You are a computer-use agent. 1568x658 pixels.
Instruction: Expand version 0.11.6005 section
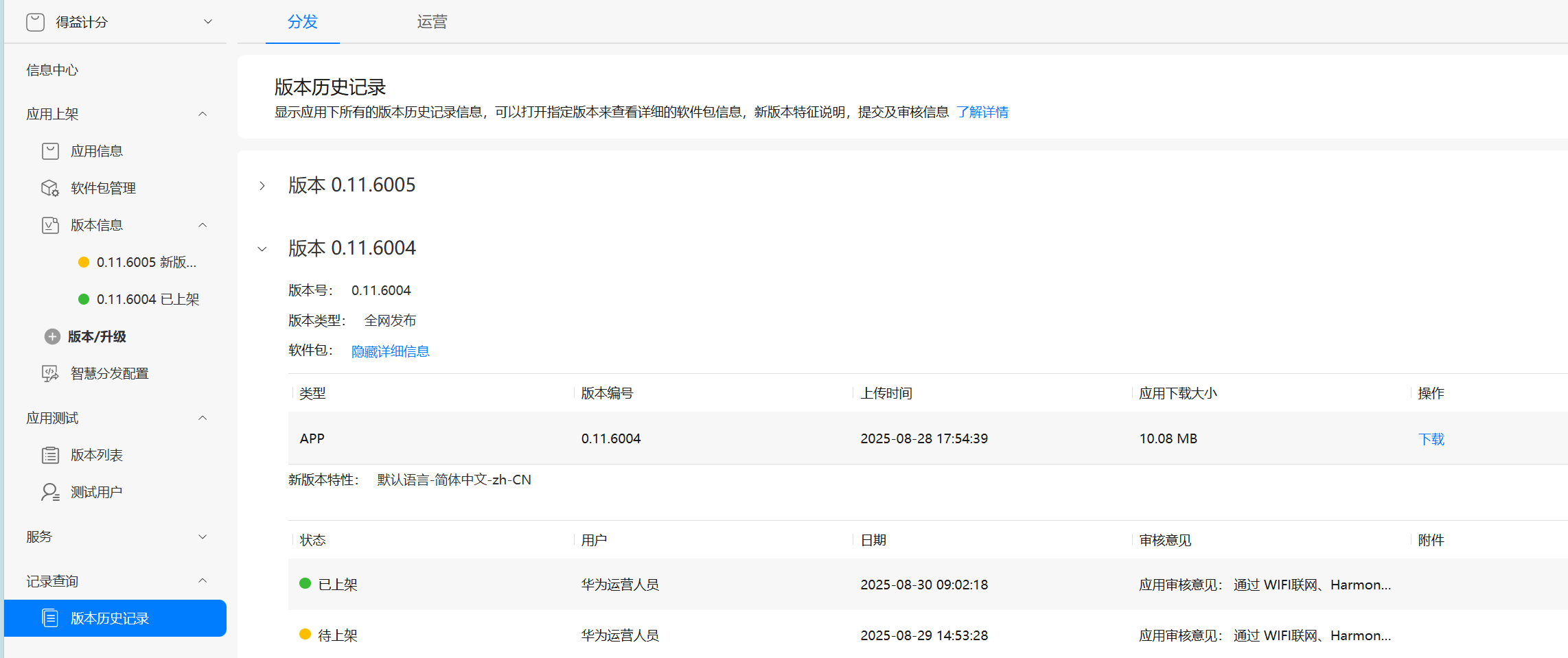pyautogui.click(x=262, y=185)
